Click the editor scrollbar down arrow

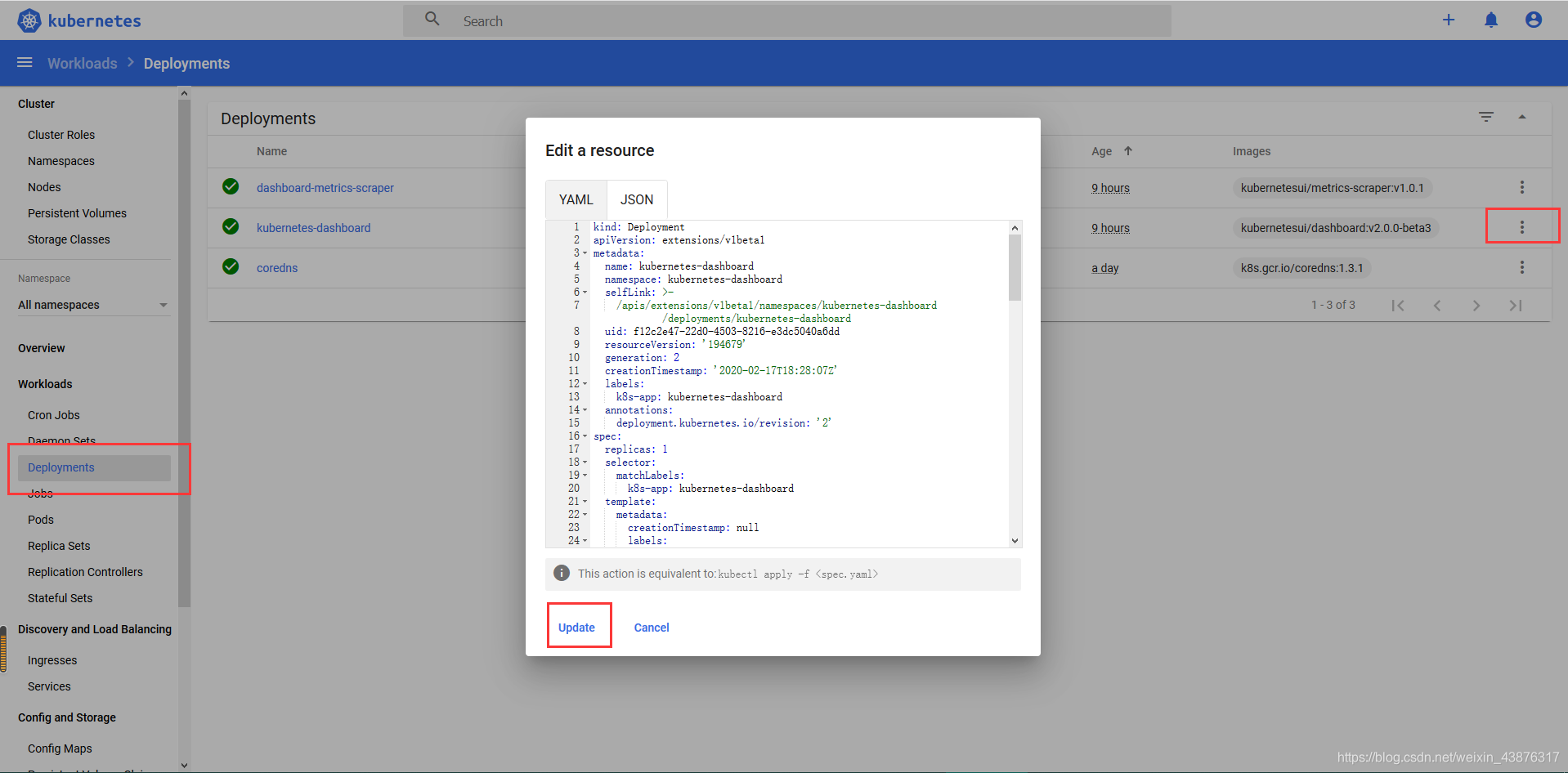pos(1015,541)
